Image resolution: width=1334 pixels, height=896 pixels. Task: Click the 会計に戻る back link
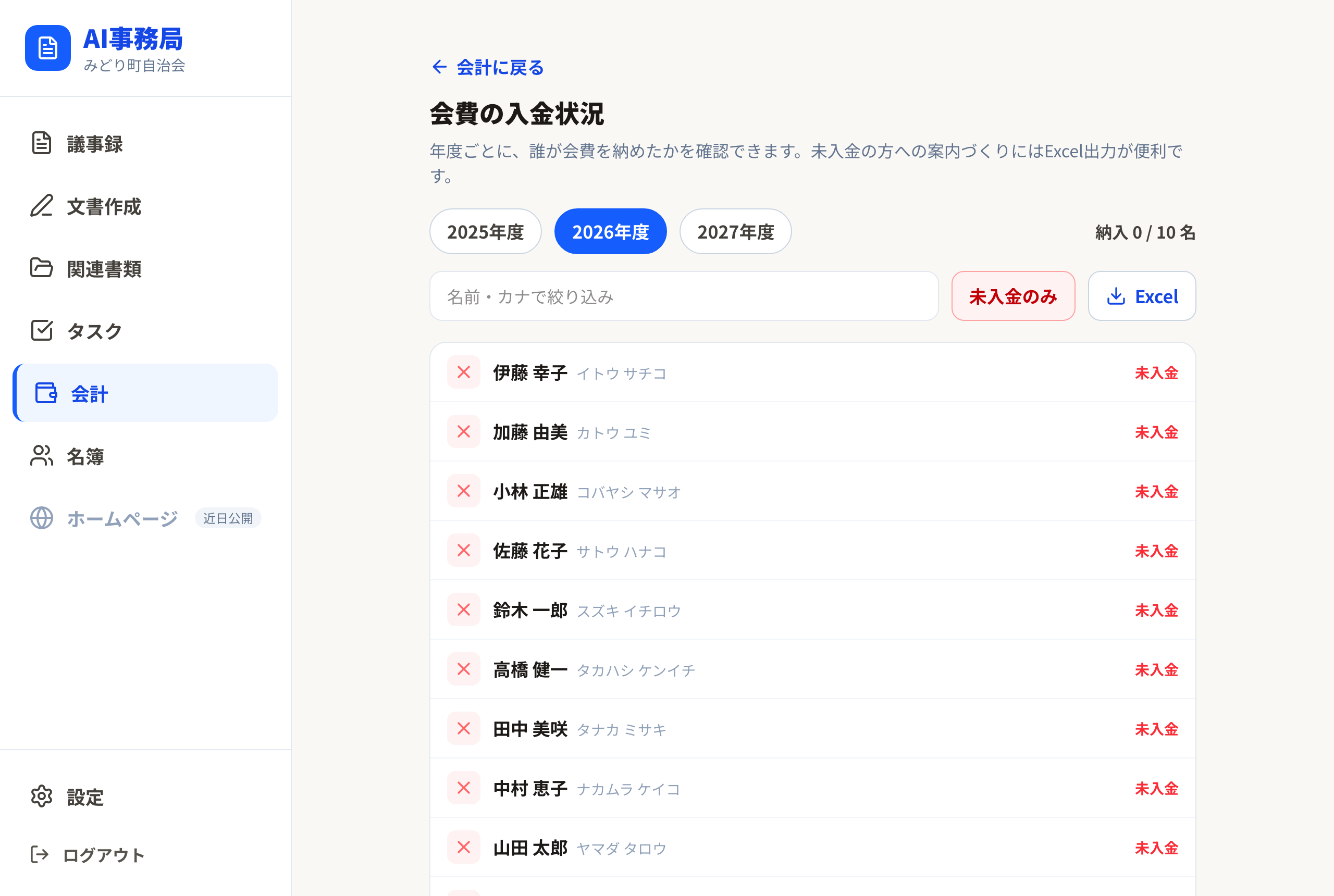(488, 67)
